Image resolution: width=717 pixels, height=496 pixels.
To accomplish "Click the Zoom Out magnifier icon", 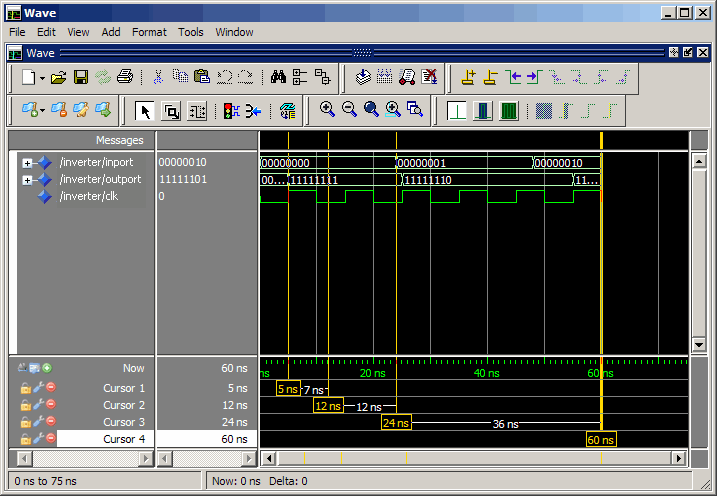I will (349, 110).
